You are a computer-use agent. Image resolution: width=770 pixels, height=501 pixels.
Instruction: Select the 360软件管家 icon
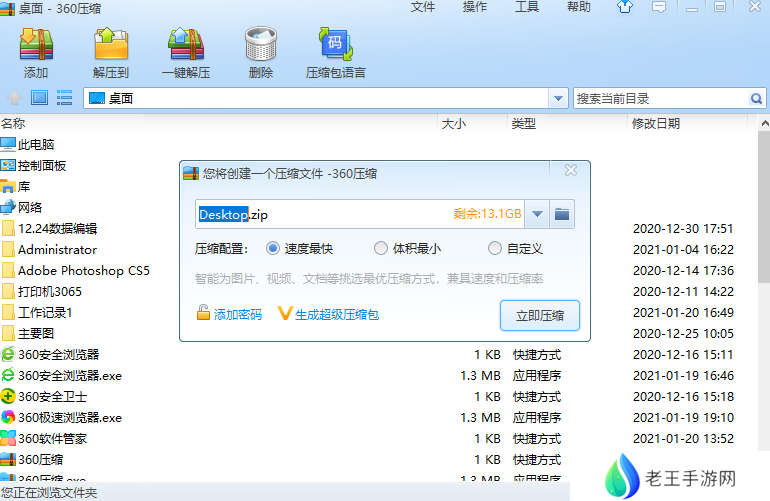[8, 438]
